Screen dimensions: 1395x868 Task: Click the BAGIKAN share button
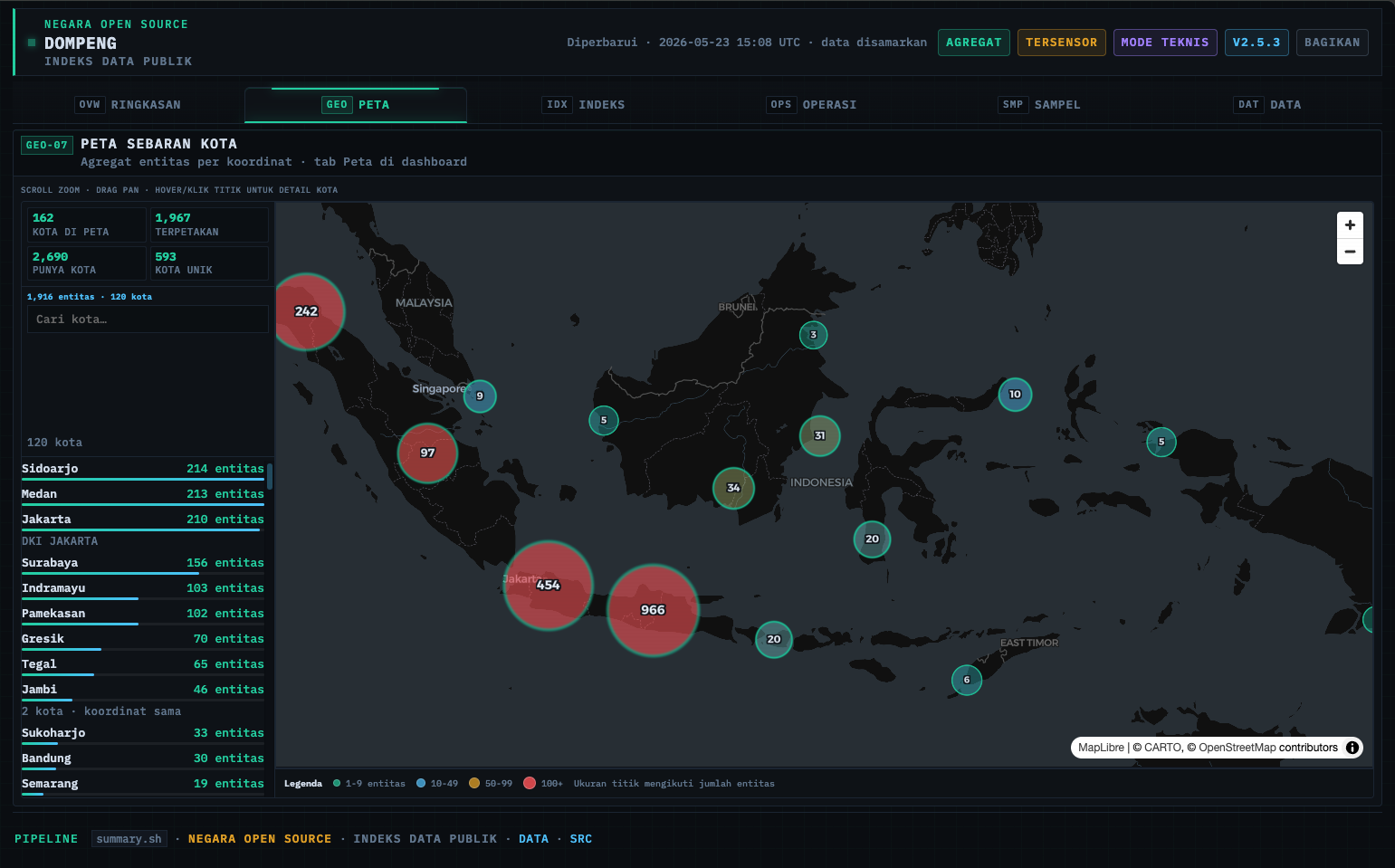[1332, 43]
